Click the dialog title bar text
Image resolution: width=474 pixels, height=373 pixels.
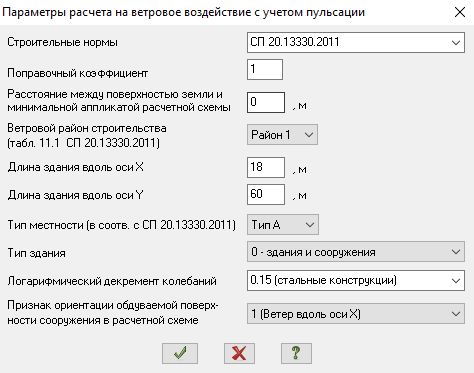pos(184,12)
